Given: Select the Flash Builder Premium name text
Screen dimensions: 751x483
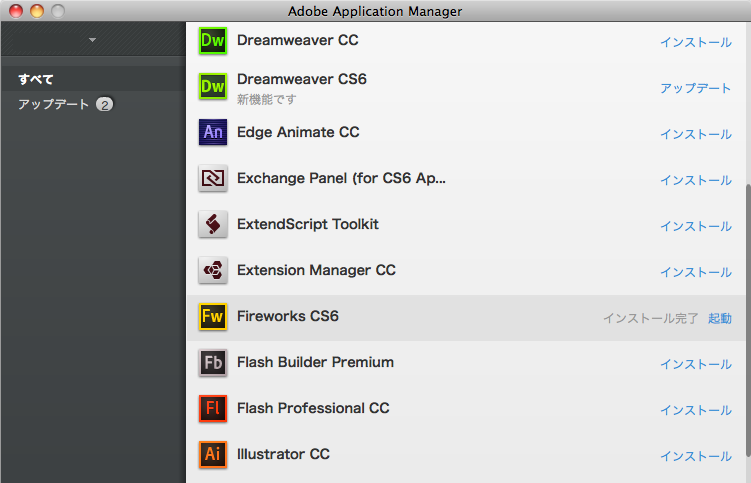Looking at the screenshot, I should 315,362.
